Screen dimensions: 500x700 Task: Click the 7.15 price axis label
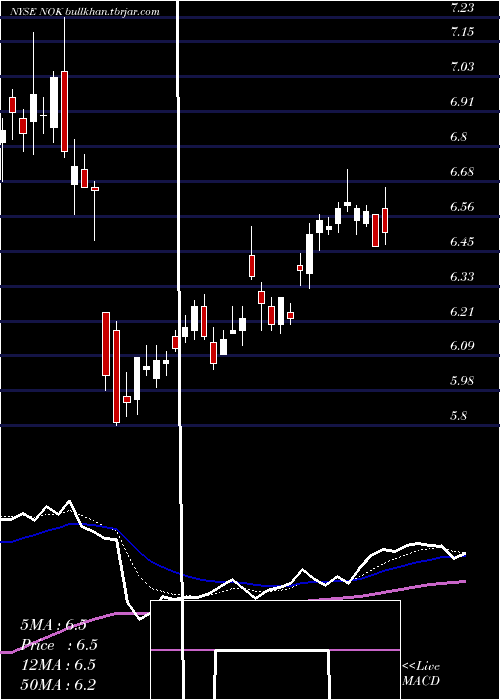click(x=462, y=32)
